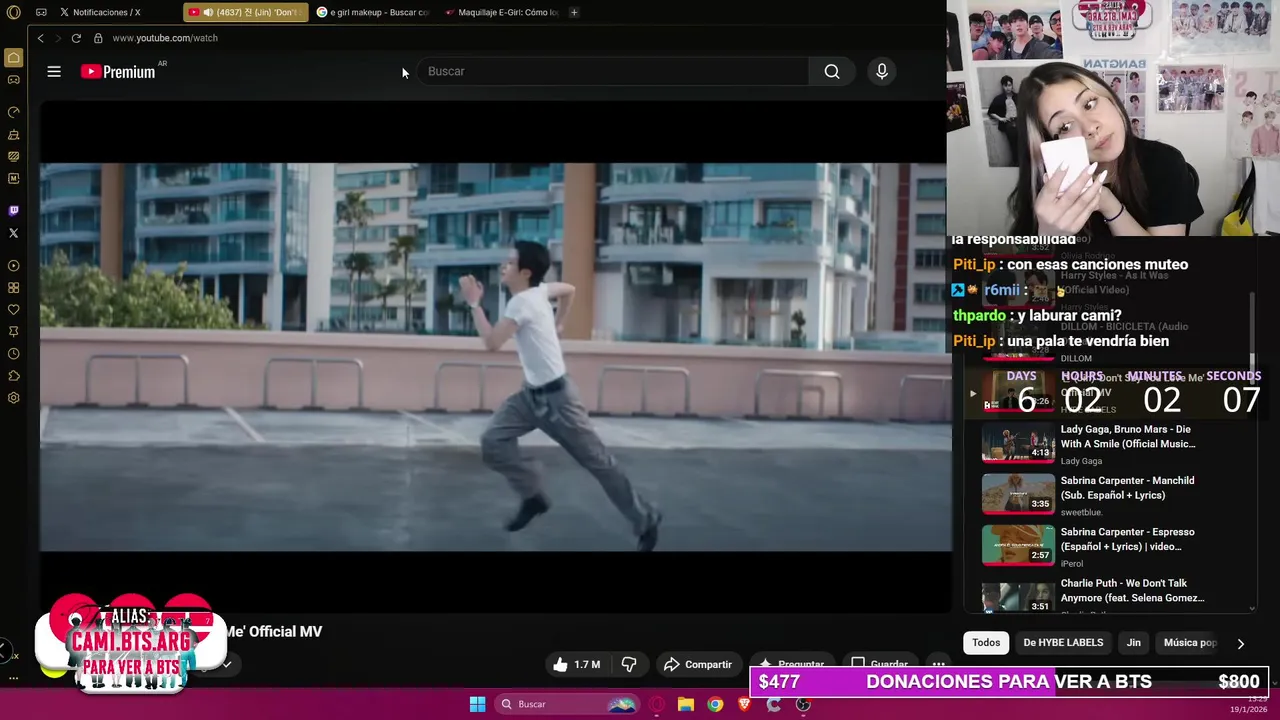Open Lady Gaga Die With A Smile thumbnail
This screenshot has width=1280, height=720.
coord(1018,443)
